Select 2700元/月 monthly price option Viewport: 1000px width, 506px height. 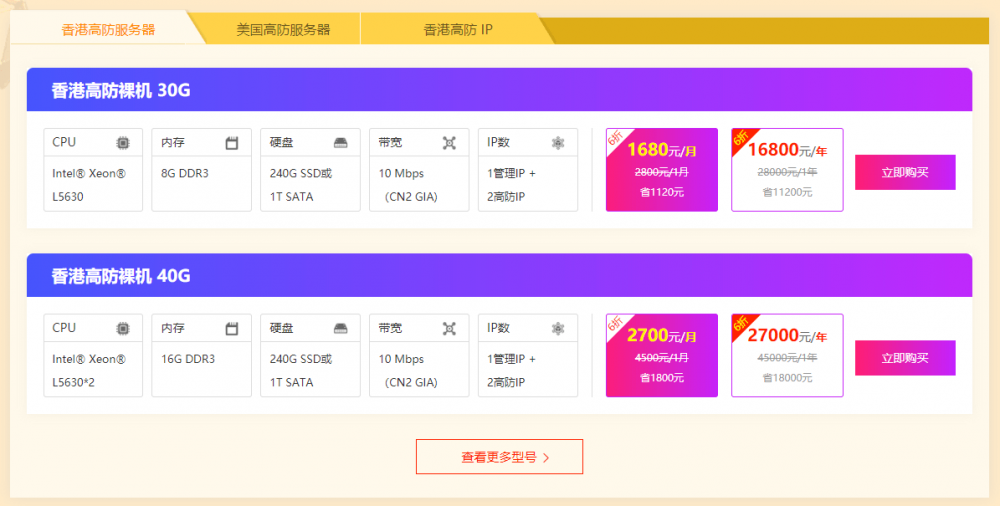[661, 355]
